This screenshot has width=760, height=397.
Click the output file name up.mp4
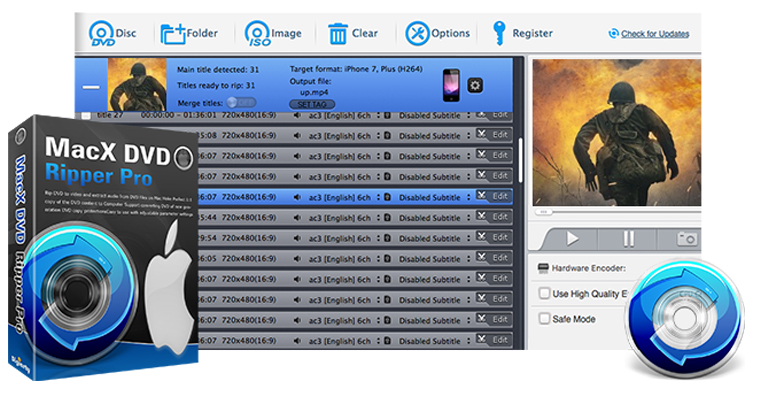(314, 92)
